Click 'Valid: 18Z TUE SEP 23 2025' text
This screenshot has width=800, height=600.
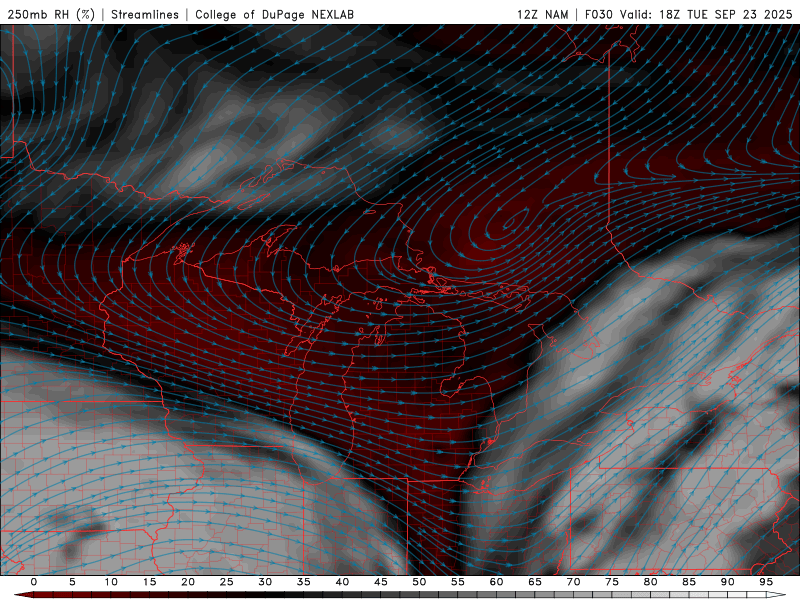[x=706, y=14]
